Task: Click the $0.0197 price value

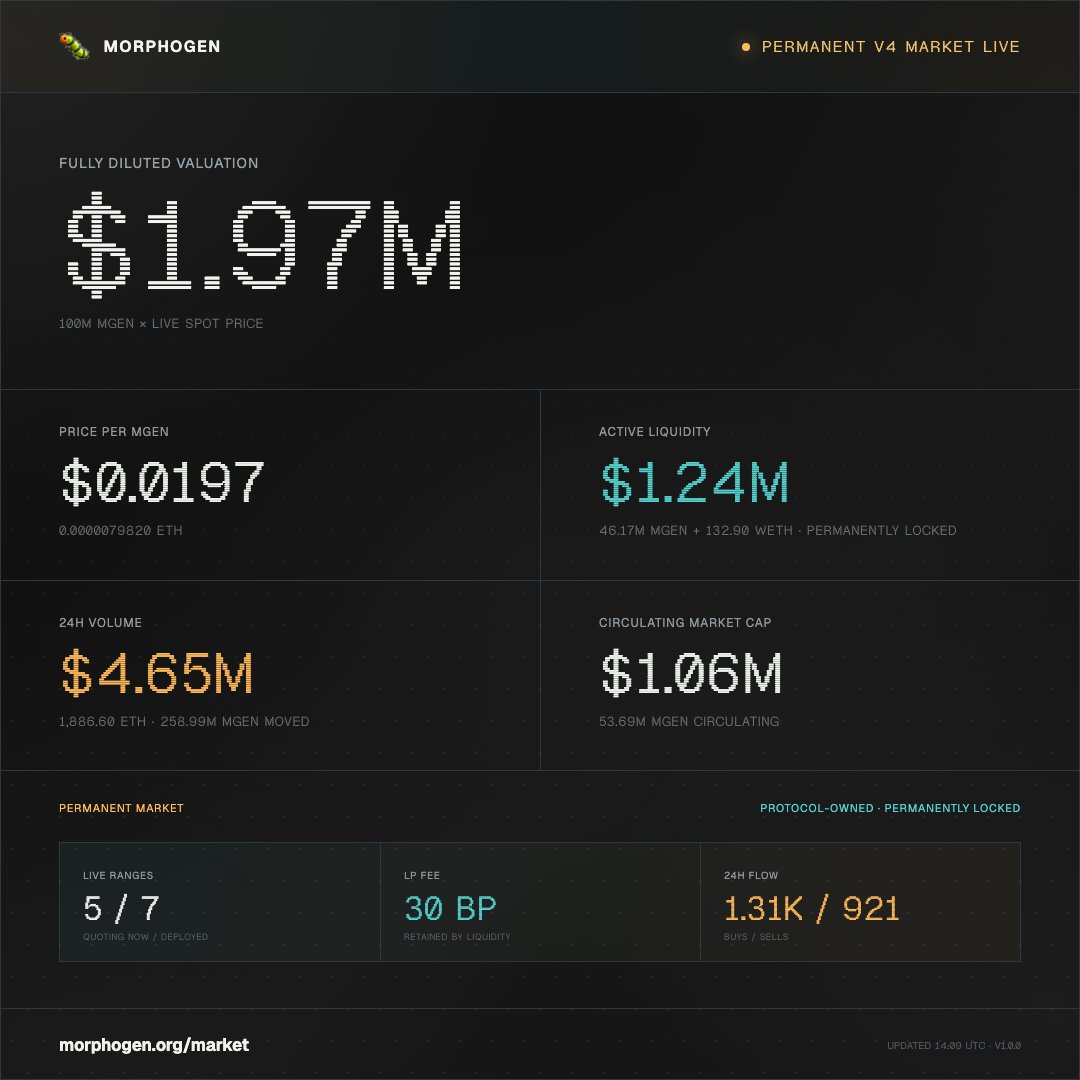Action: tap(163, 481)
